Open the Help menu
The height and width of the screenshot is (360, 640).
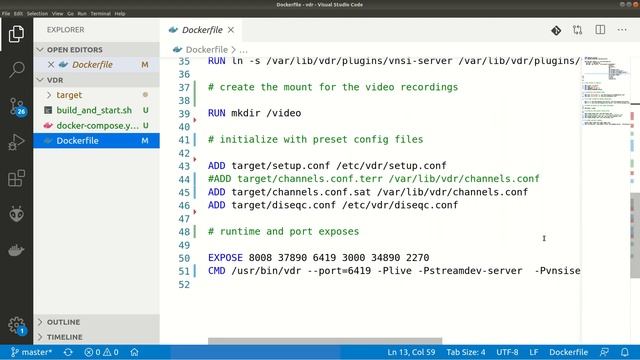pos(120,13)
